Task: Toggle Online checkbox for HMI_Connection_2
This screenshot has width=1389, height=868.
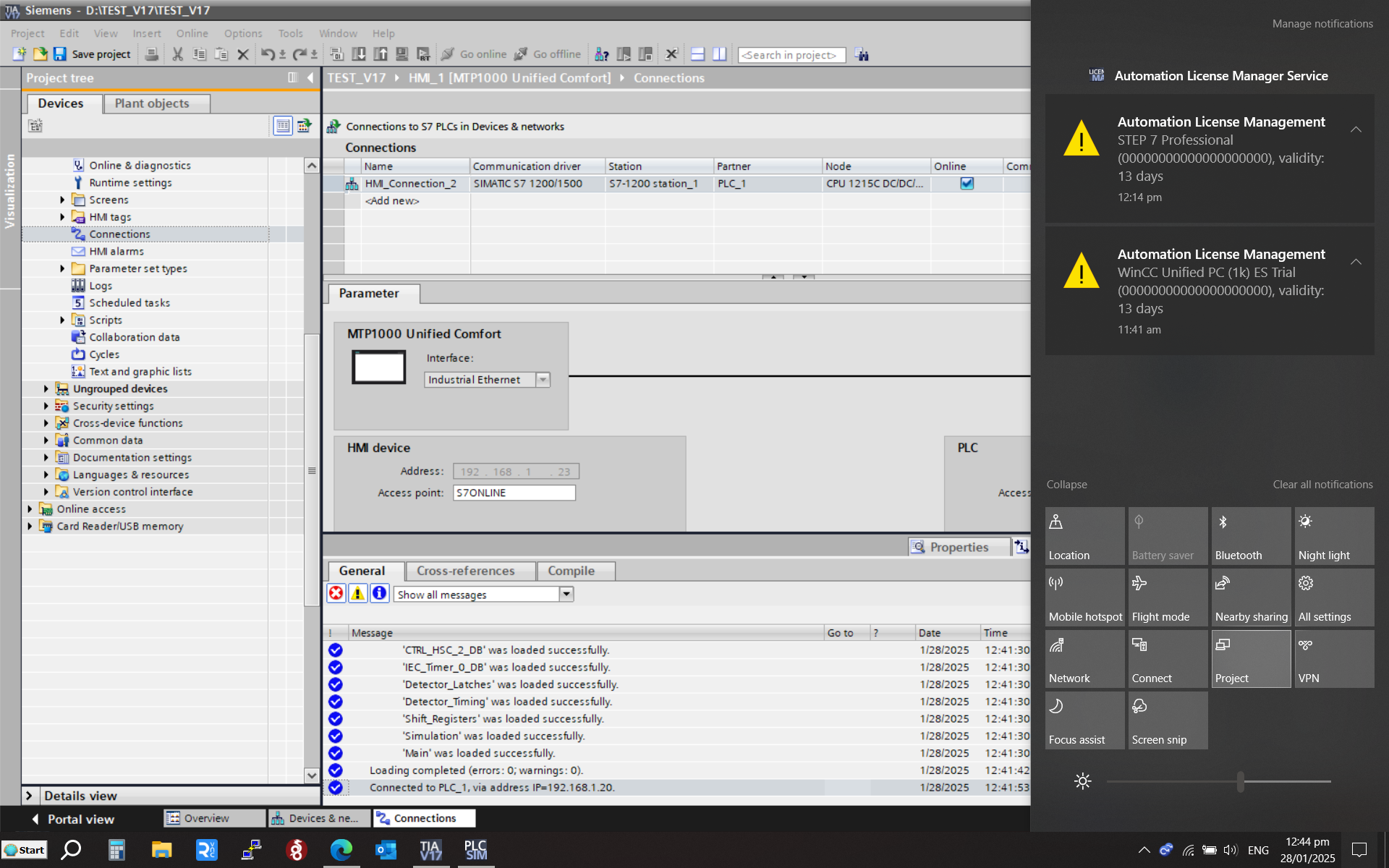Action: (967, 184)
